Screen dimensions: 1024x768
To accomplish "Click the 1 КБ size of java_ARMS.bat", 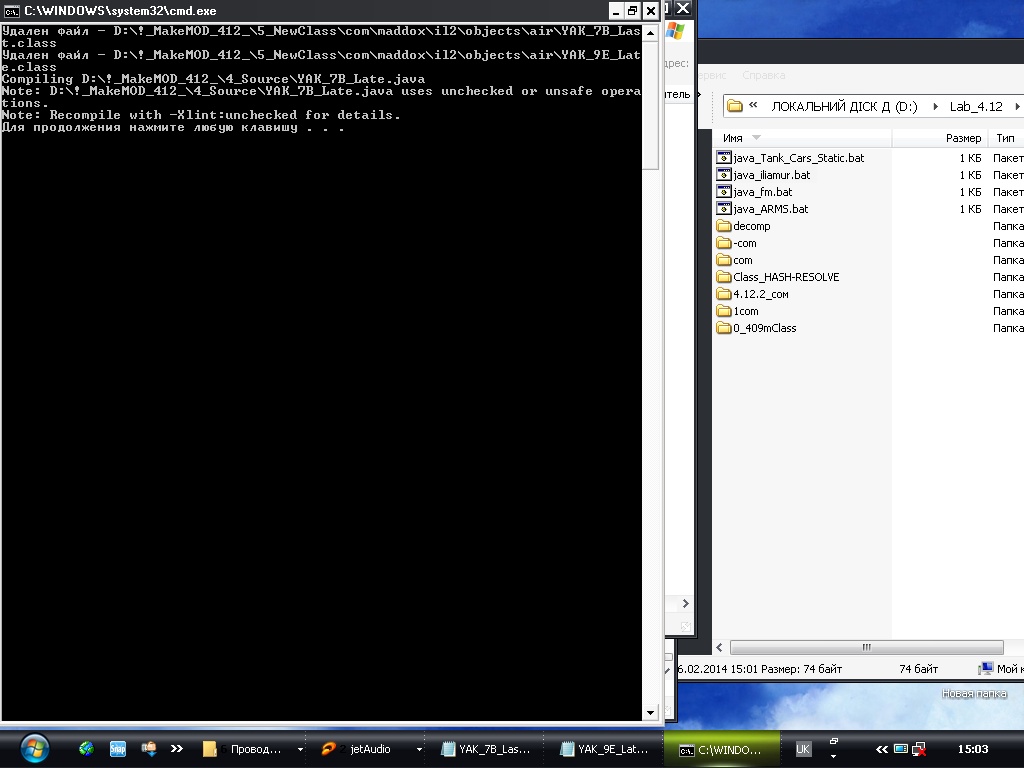I will point(970,209).
